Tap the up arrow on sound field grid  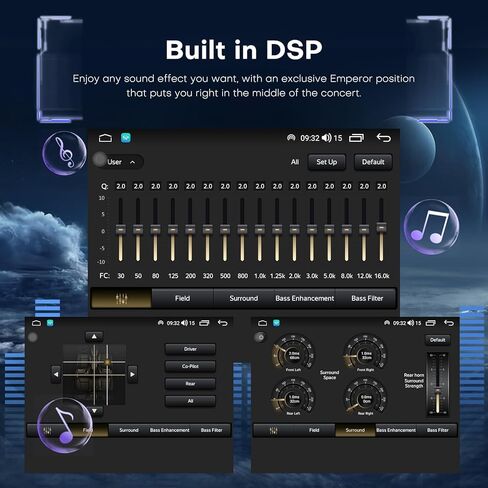tap(94, 337)
